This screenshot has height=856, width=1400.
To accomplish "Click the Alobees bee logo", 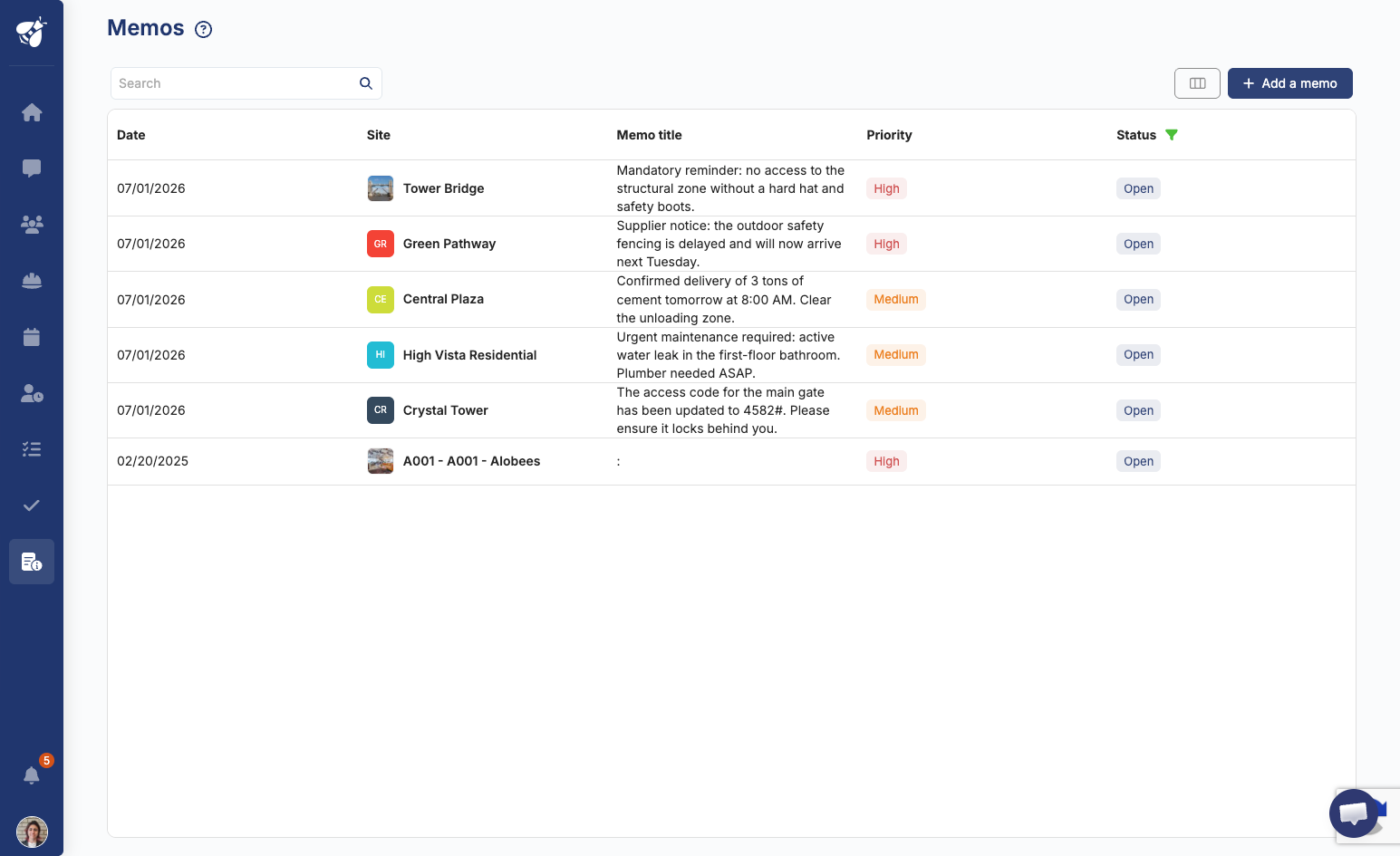I will click(32, 32).
